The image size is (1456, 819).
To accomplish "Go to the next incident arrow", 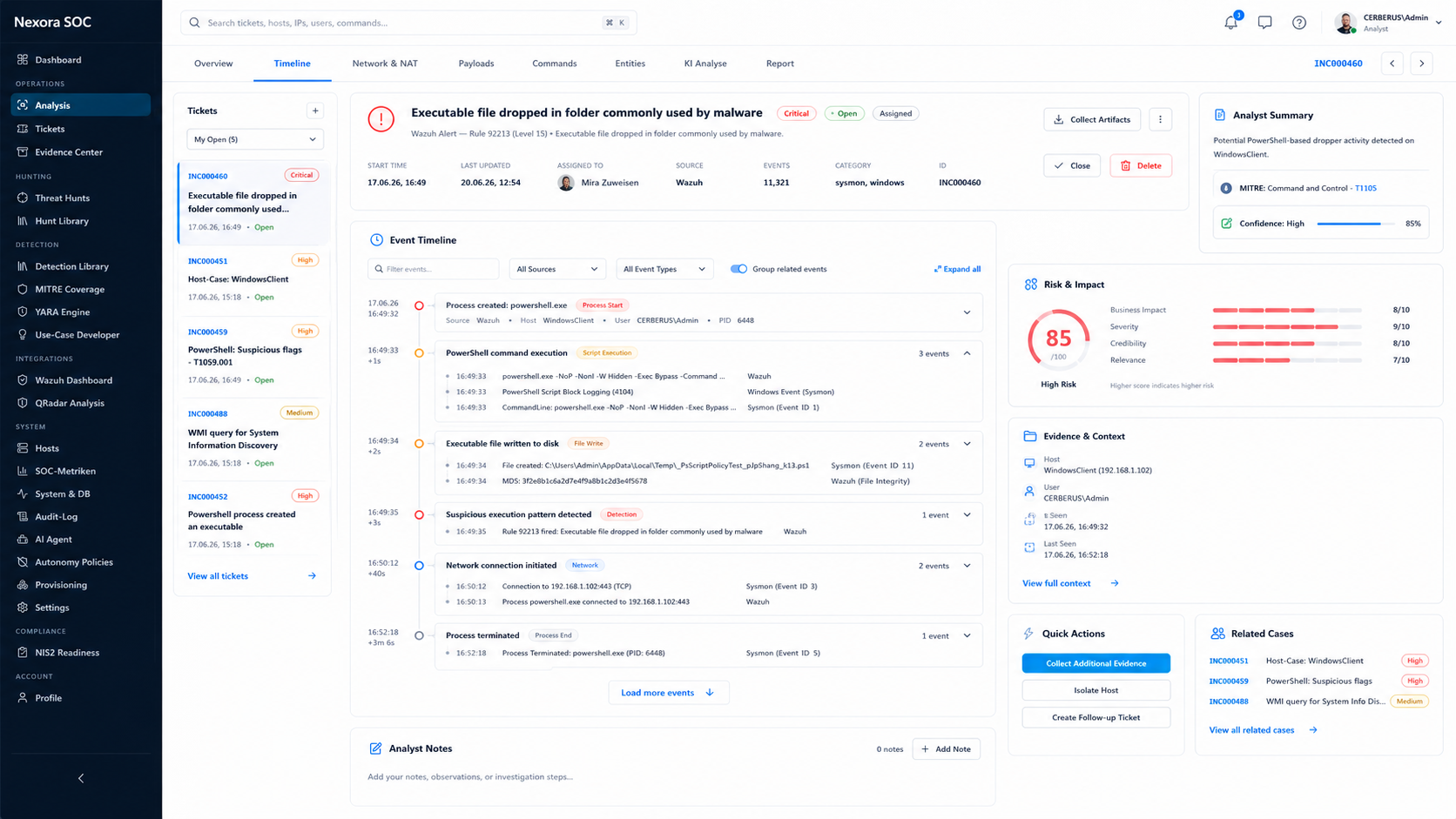I will (1422, 64).
